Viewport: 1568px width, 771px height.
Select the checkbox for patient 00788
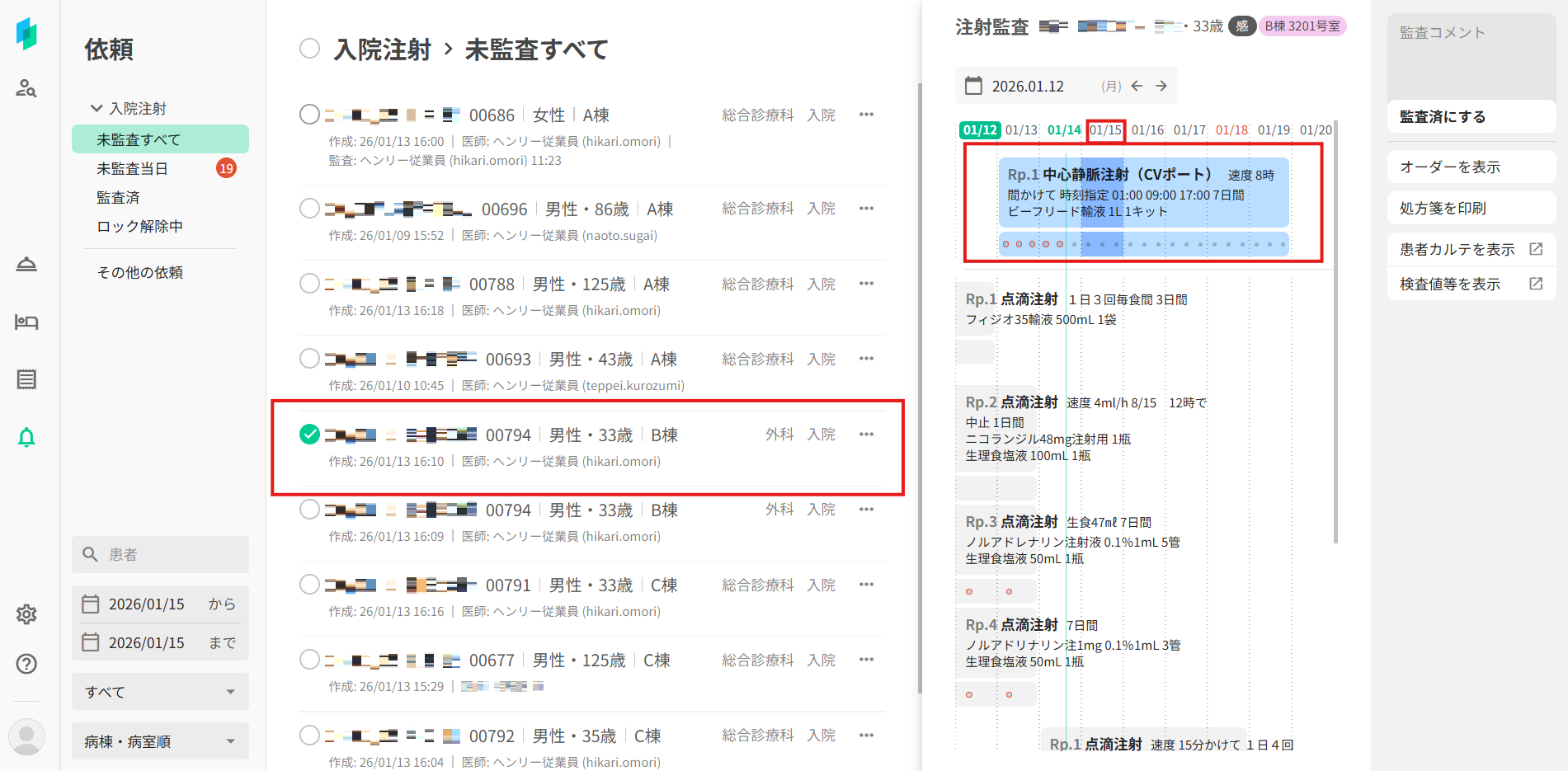(309, 284)
